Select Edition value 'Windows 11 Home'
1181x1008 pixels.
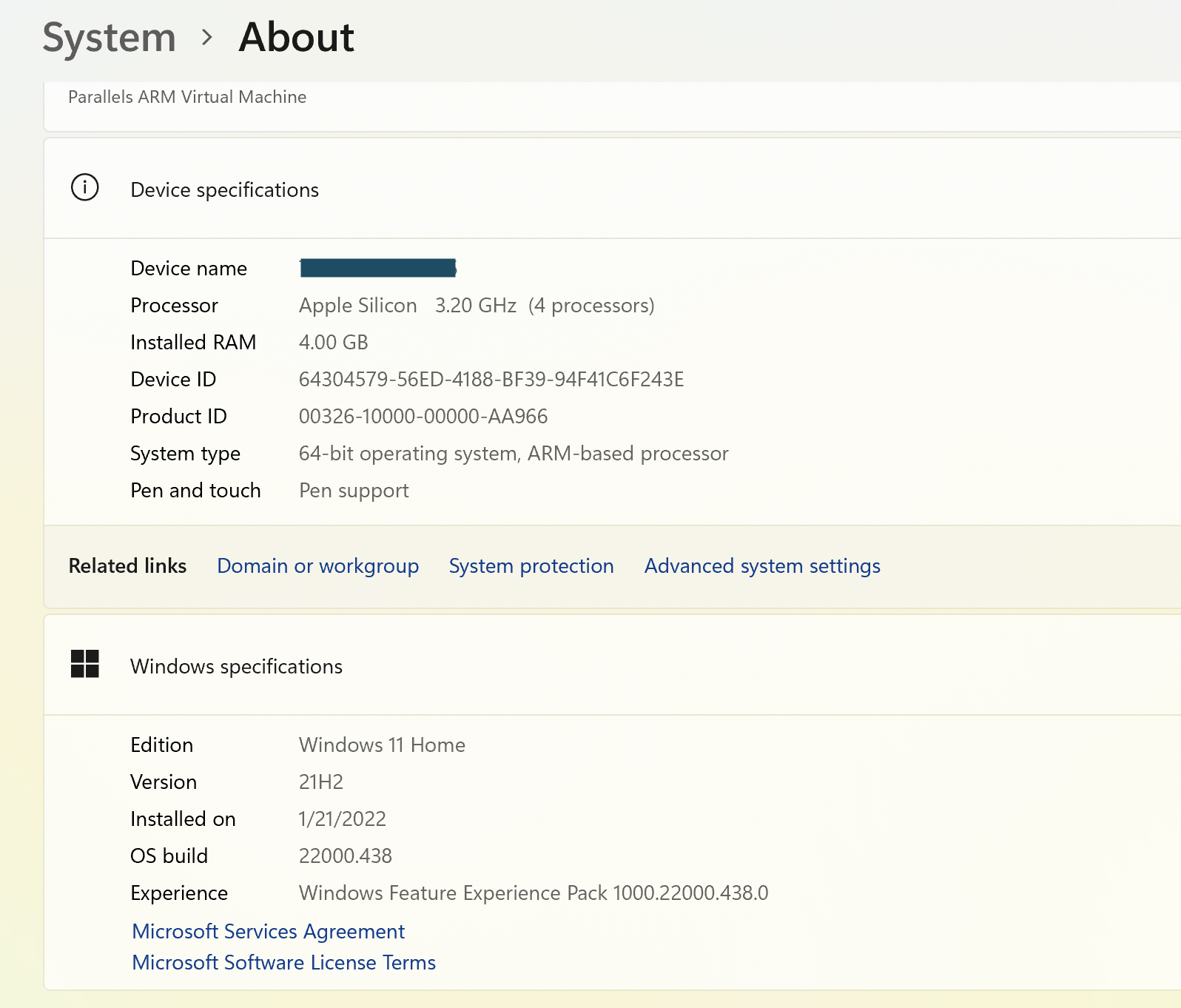[x=382, y=745]
